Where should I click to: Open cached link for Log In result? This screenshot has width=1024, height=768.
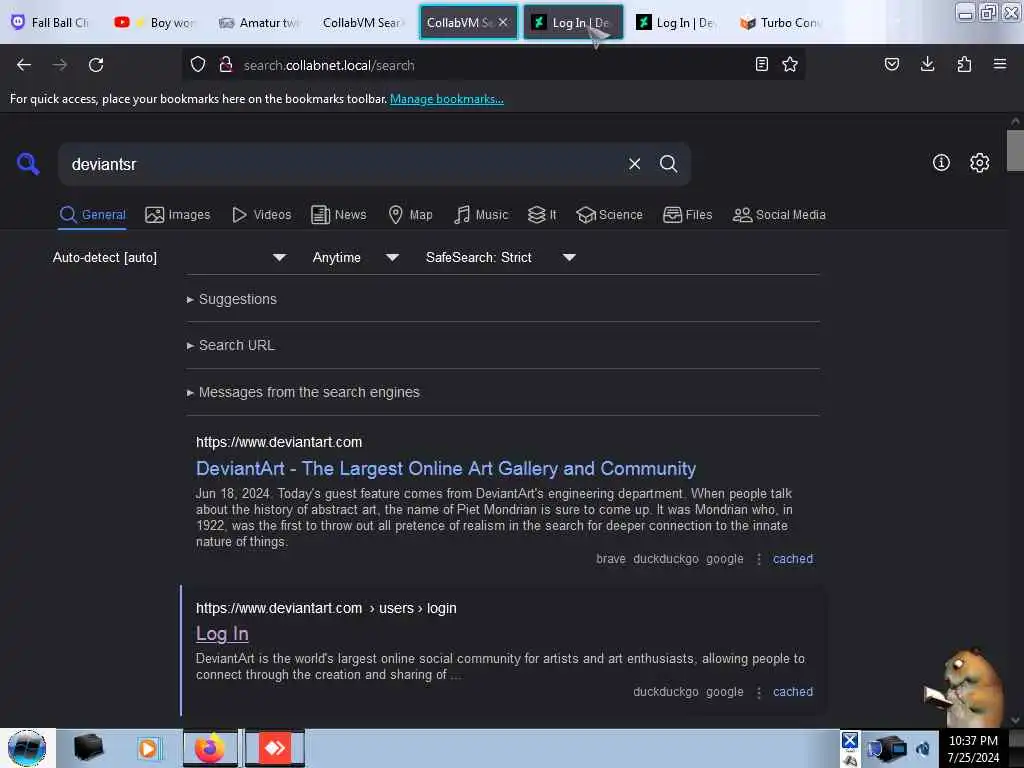793,692
